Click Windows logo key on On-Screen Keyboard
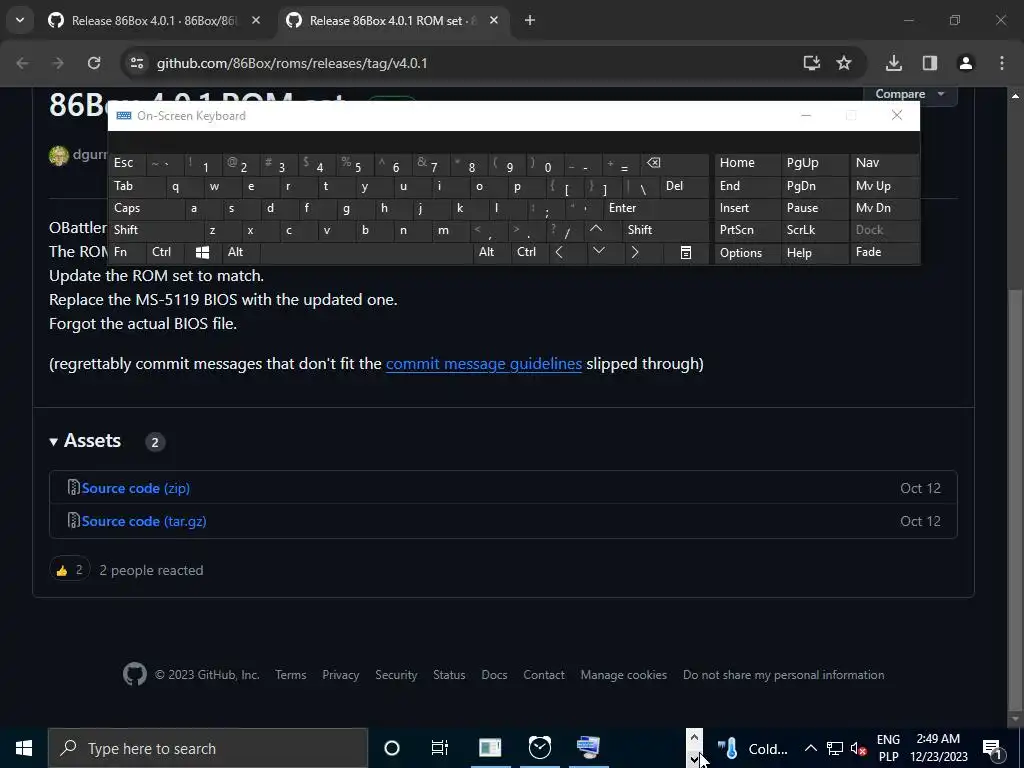 [x=203, y=252]
